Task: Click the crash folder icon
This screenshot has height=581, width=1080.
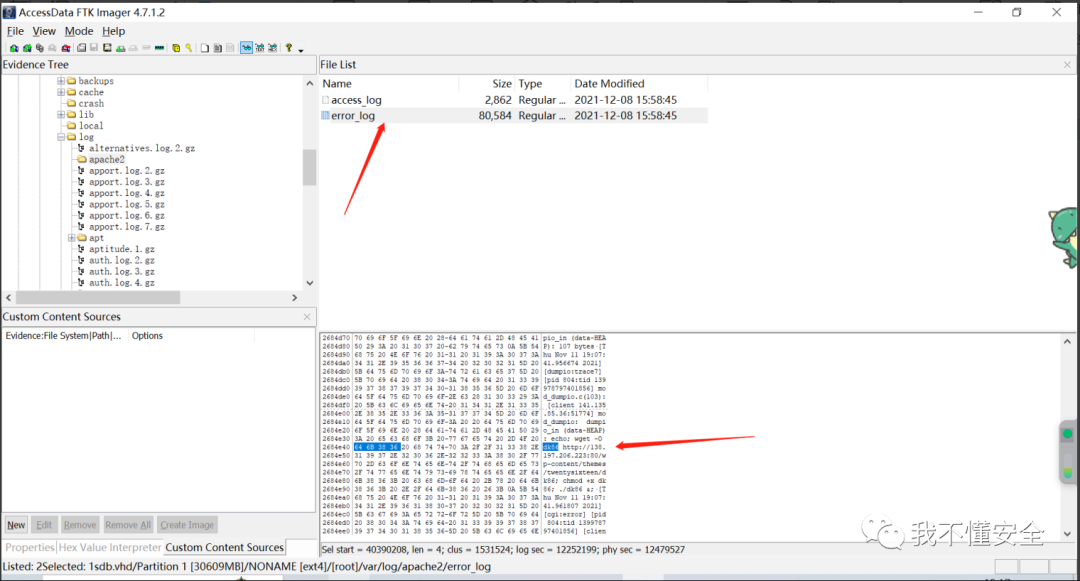Action: (72, 103)
